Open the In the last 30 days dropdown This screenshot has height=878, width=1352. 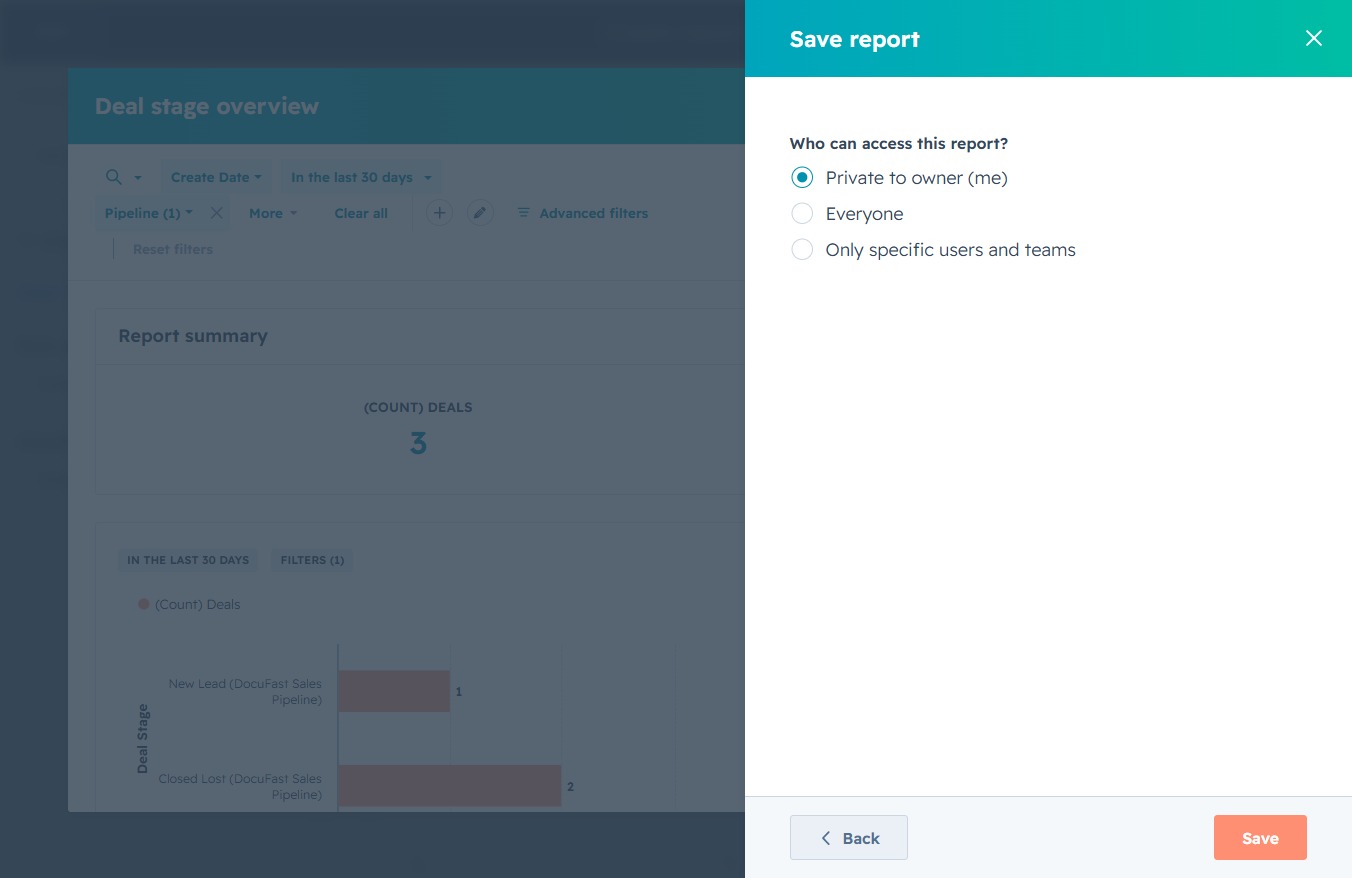361,177
